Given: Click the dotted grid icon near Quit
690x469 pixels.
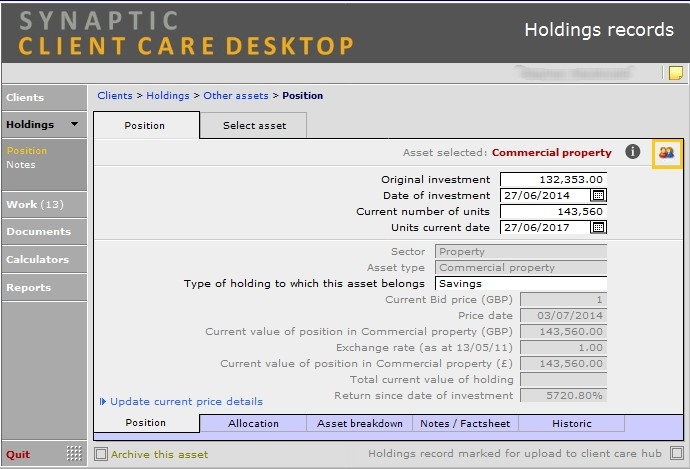Looking at the screenshot, I should [74, 453].
